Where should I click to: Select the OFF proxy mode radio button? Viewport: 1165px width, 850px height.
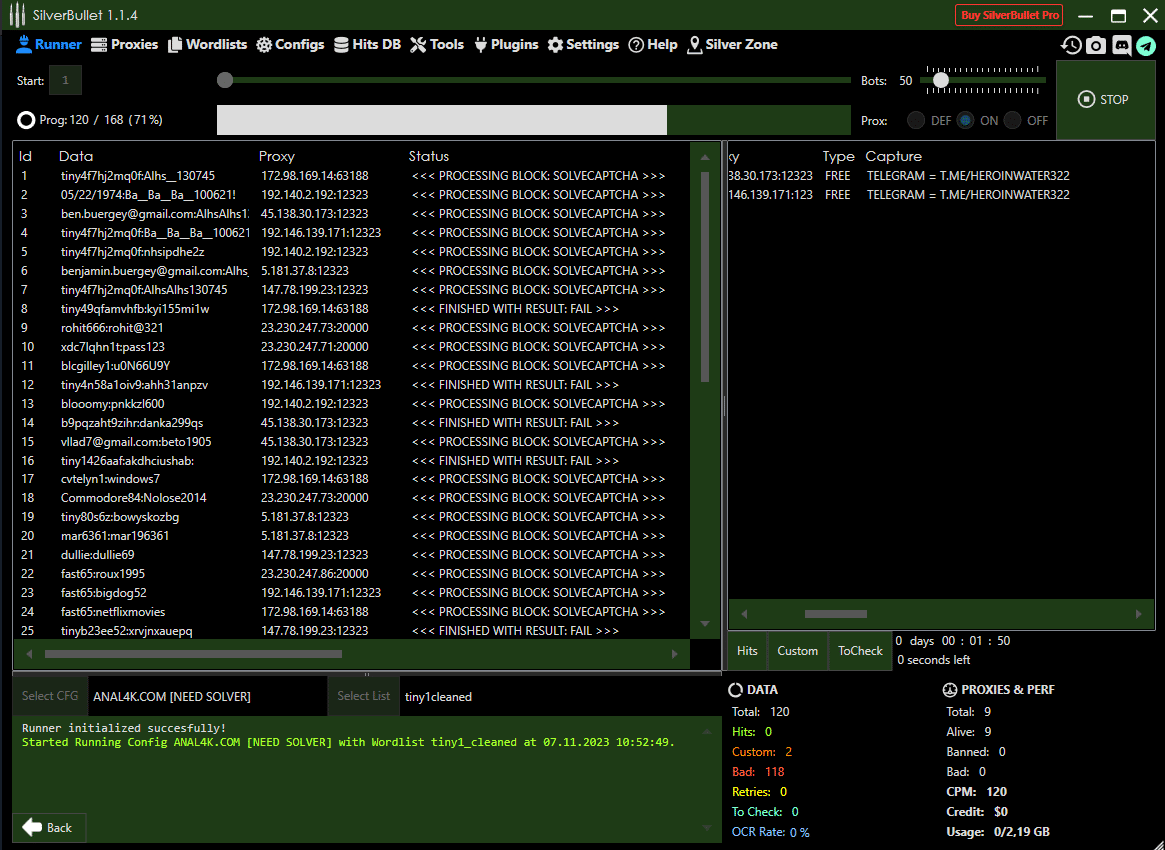pos(1013,120)
